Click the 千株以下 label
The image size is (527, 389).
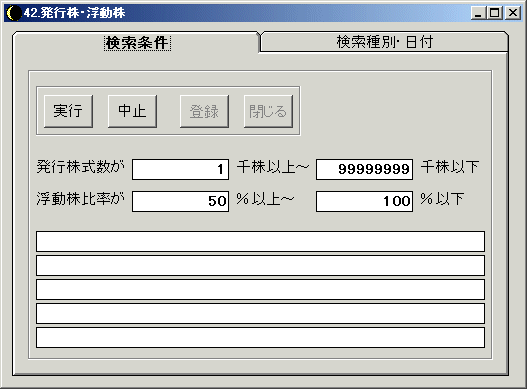[x=450, y=167]
